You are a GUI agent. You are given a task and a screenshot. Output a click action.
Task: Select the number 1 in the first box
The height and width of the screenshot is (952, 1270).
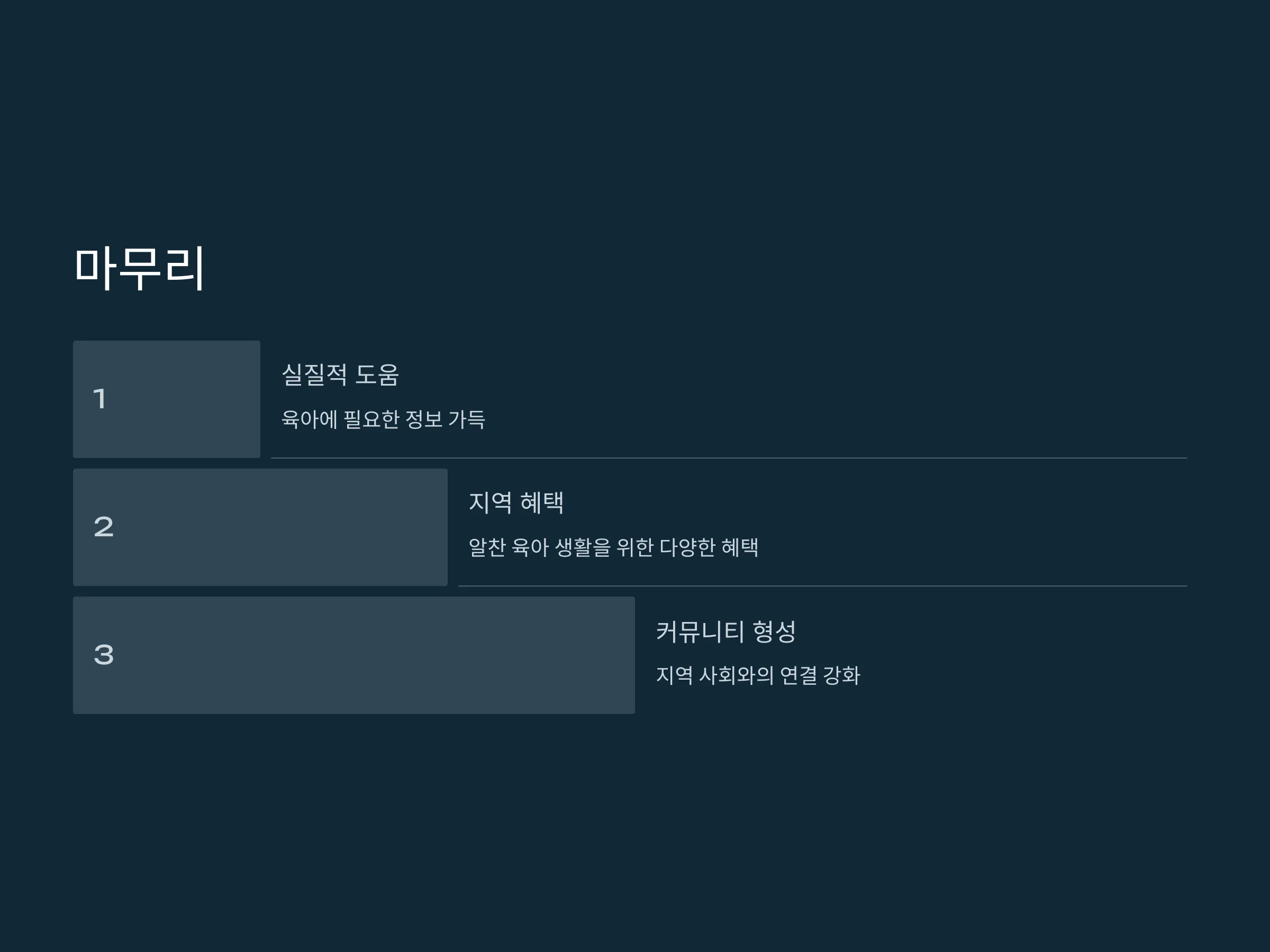[x=100, y=399]
